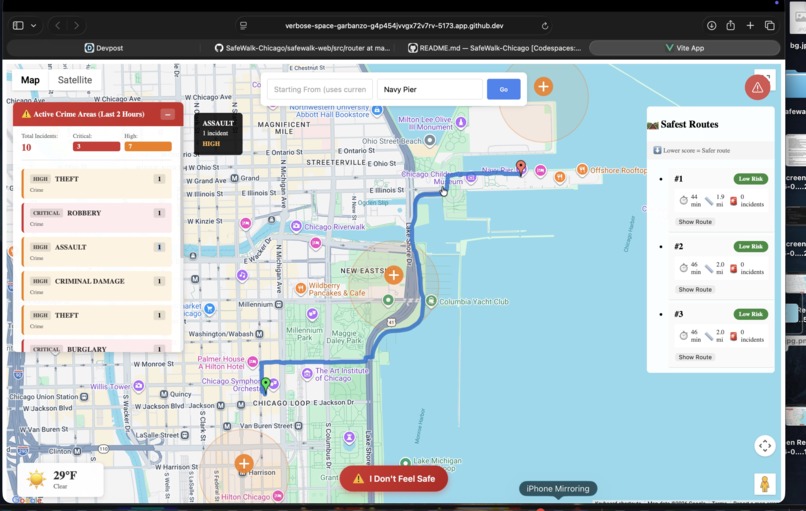Click the 29°F Clear weather widget

[x=60, y=479]
